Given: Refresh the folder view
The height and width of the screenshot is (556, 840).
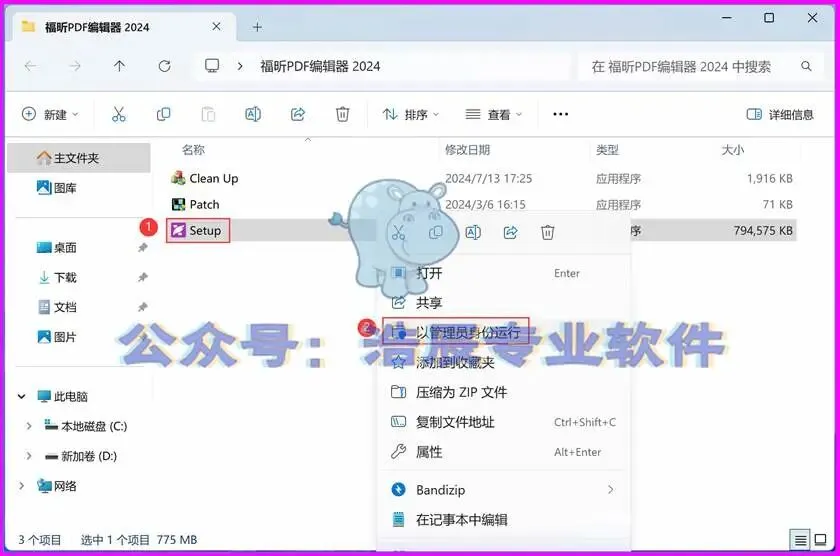Looking at the screenshot, I should coord(164,66).
